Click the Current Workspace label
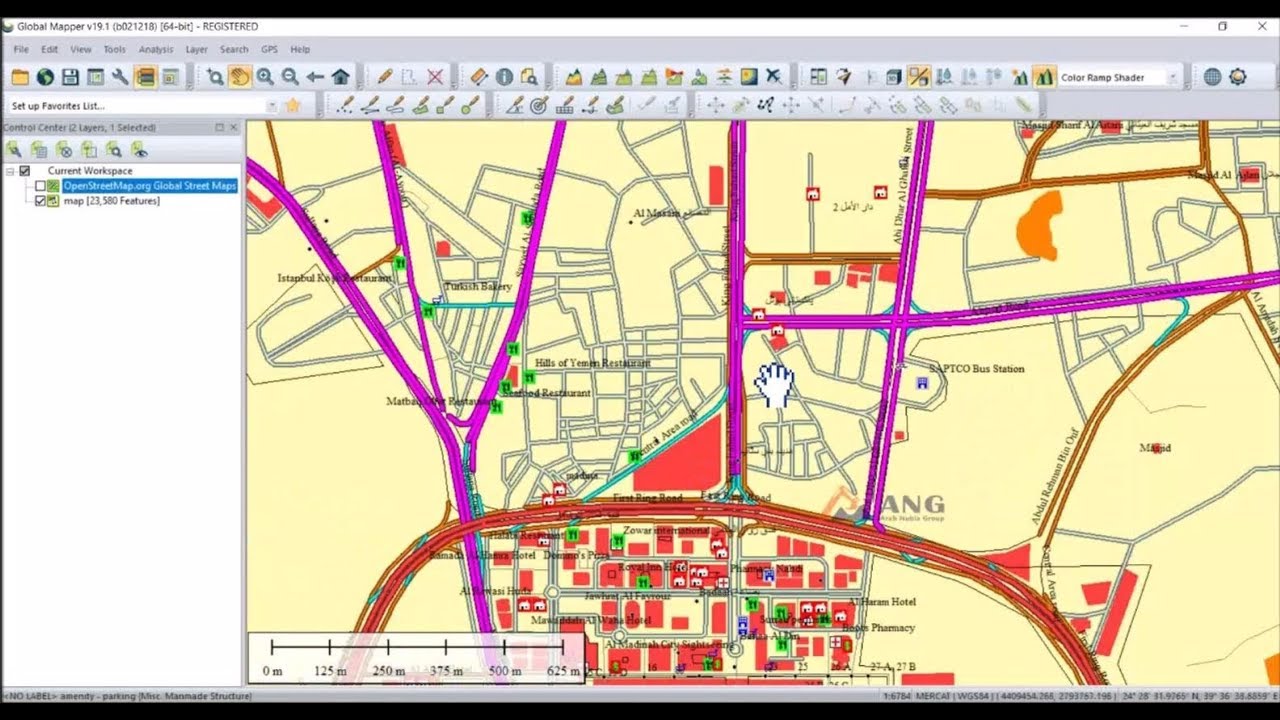The height and width of the screenshot is (720, 1280). pos(90,171)
